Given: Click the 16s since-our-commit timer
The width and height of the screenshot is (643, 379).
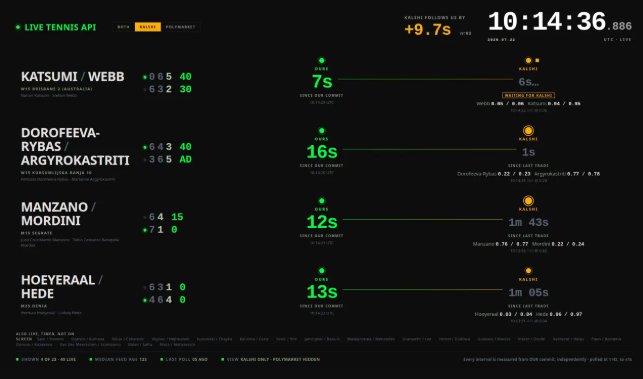Looking at the screenshot, I should pyautogui.click(x=322, y=152).
